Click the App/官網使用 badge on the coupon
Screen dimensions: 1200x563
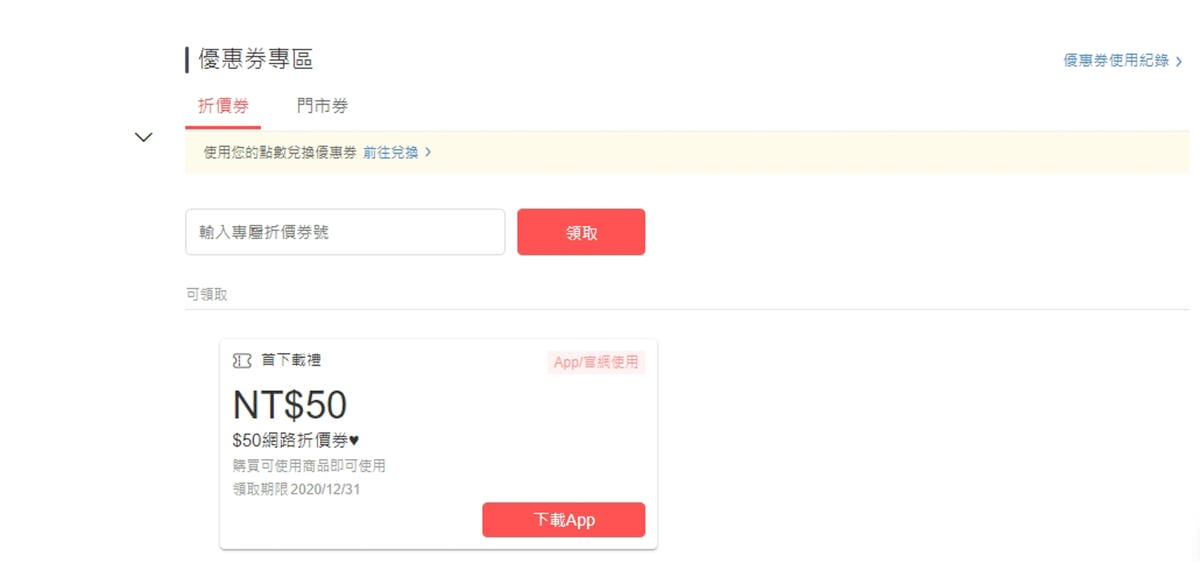[x=596, y=362]
